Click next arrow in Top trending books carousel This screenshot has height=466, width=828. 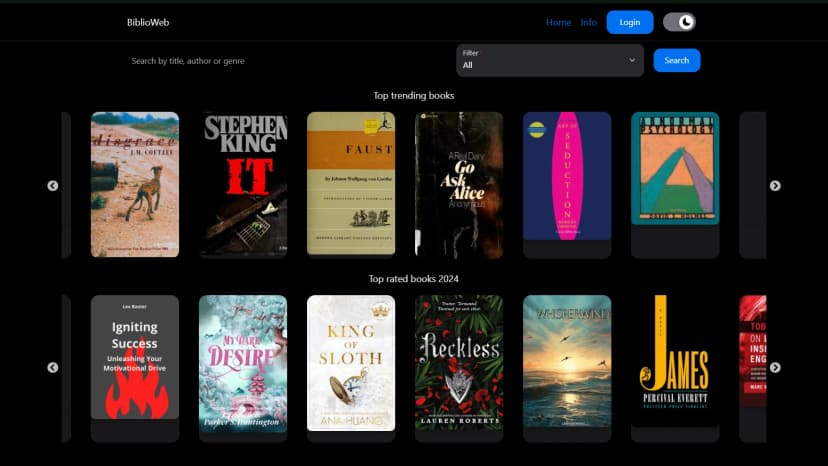click(775, 185)
